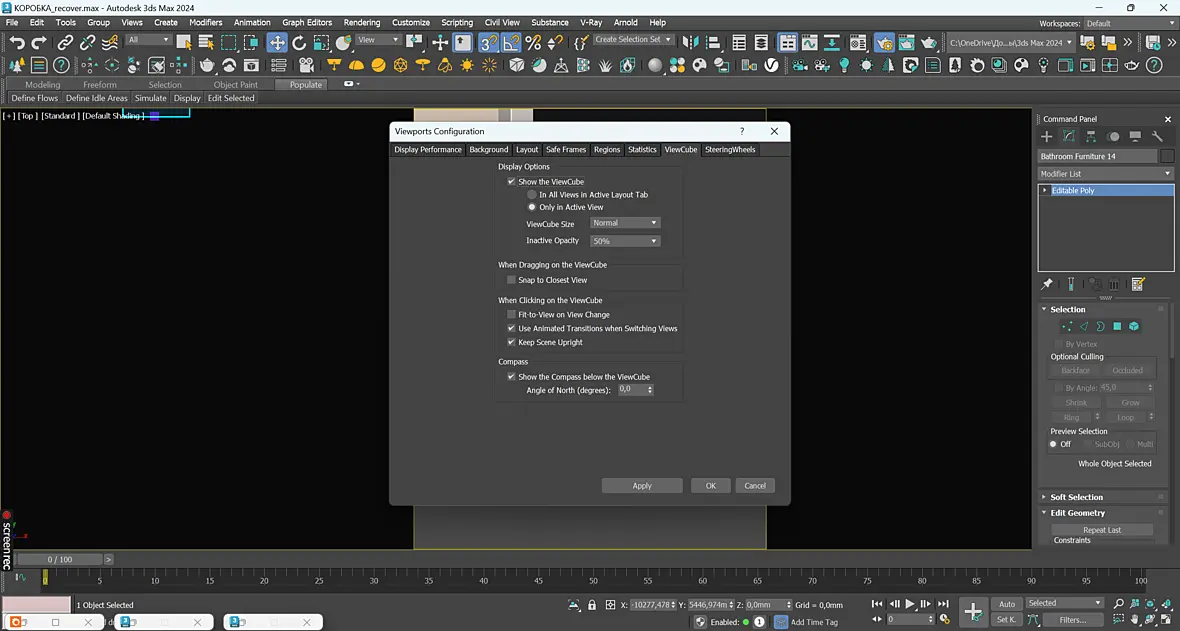Image resolution: width=1180 pixels, height=631 pixels.
Task: Open the selection filter All dropdown
Action: tap(148, 39)
